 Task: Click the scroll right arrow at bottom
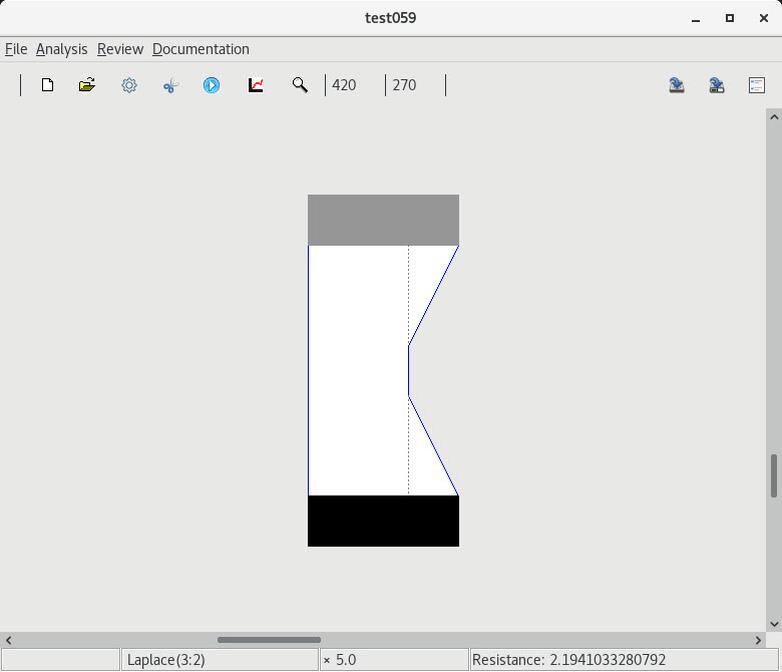coord(758,640)
